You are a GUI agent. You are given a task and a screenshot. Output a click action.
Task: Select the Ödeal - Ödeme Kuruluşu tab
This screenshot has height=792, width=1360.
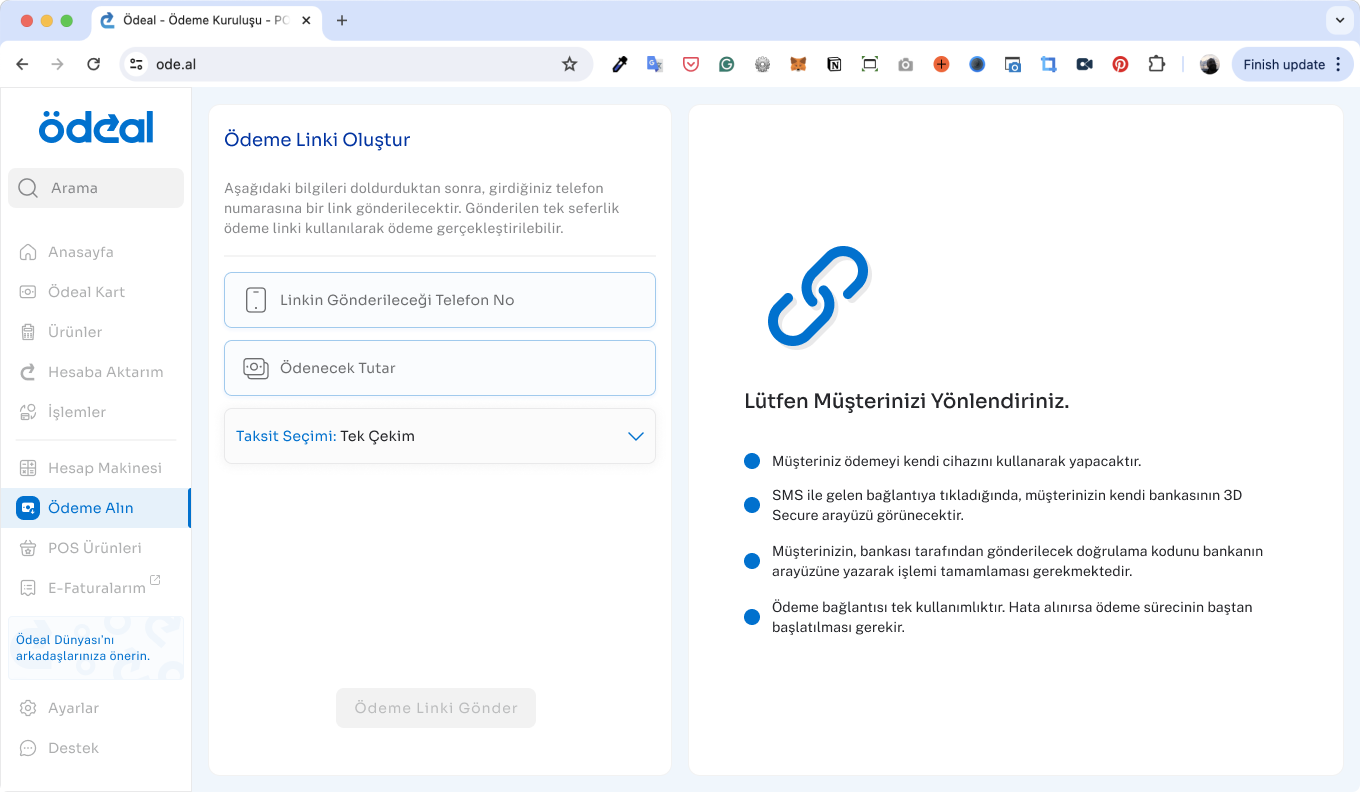click(x=207, y=20)
